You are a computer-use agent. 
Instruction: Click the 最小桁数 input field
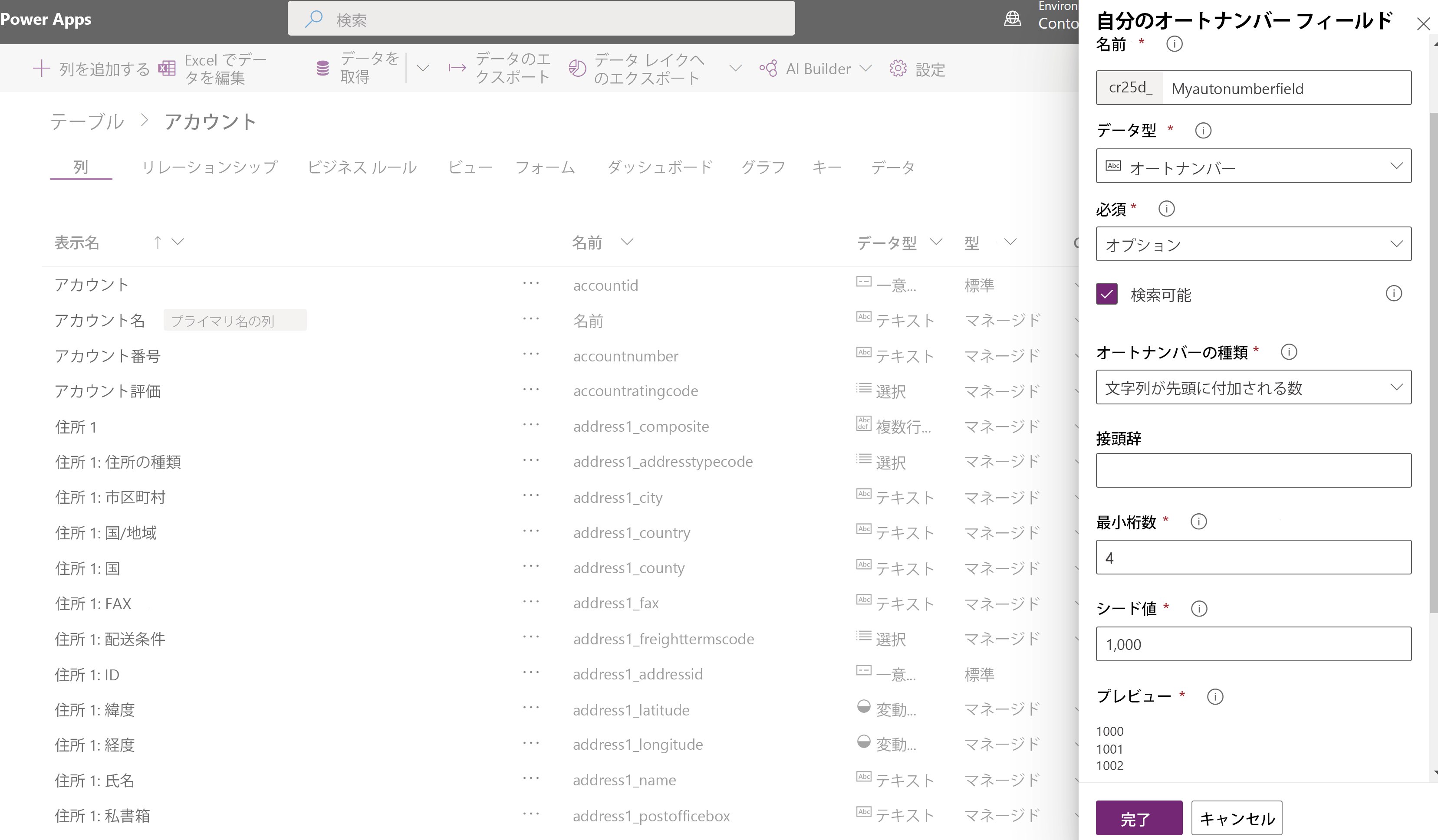point(1253,557)
